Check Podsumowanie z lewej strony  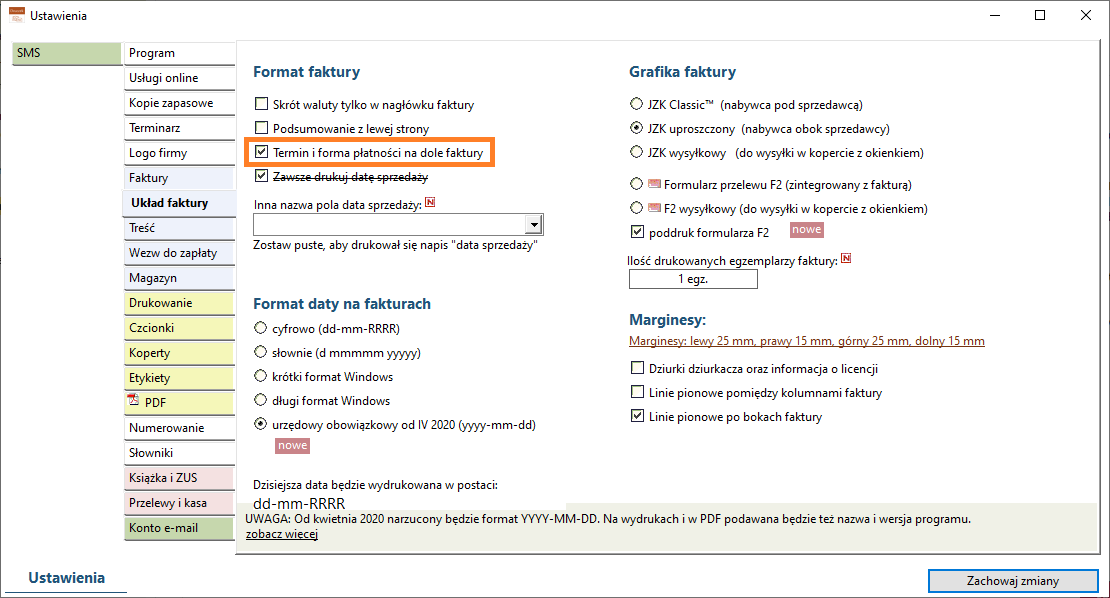[x=261, y=128]
